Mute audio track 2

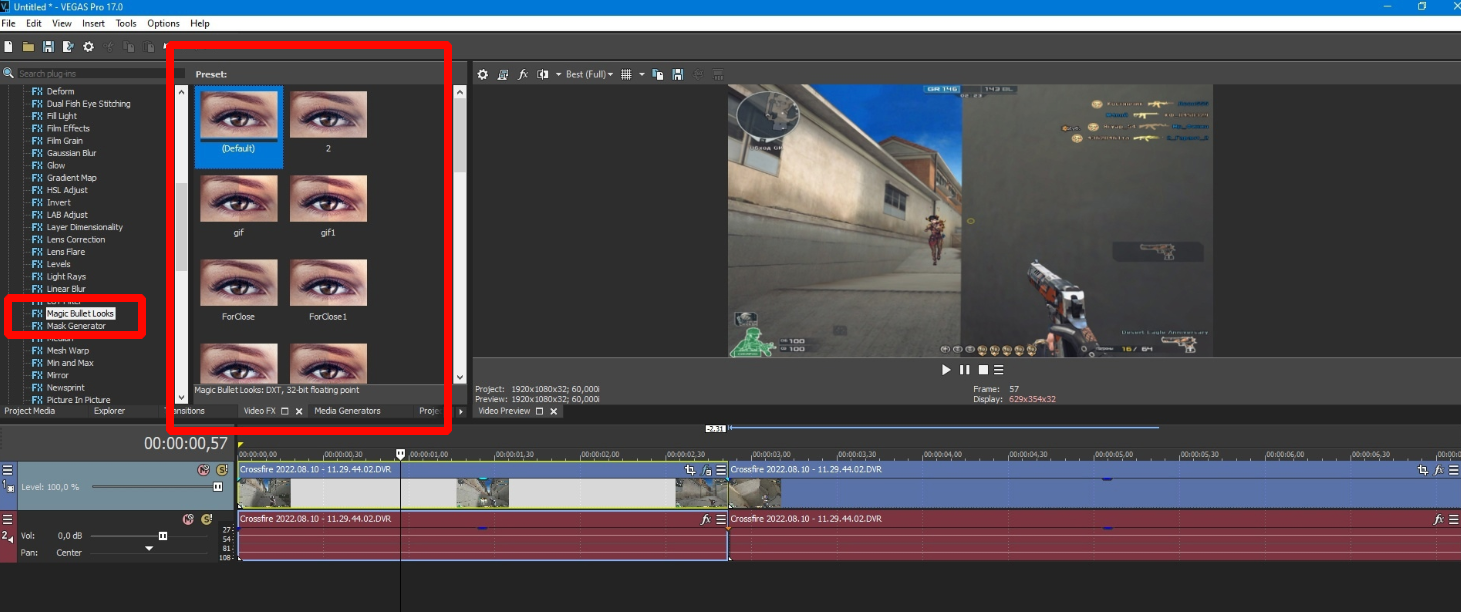(x=187, y=519)
